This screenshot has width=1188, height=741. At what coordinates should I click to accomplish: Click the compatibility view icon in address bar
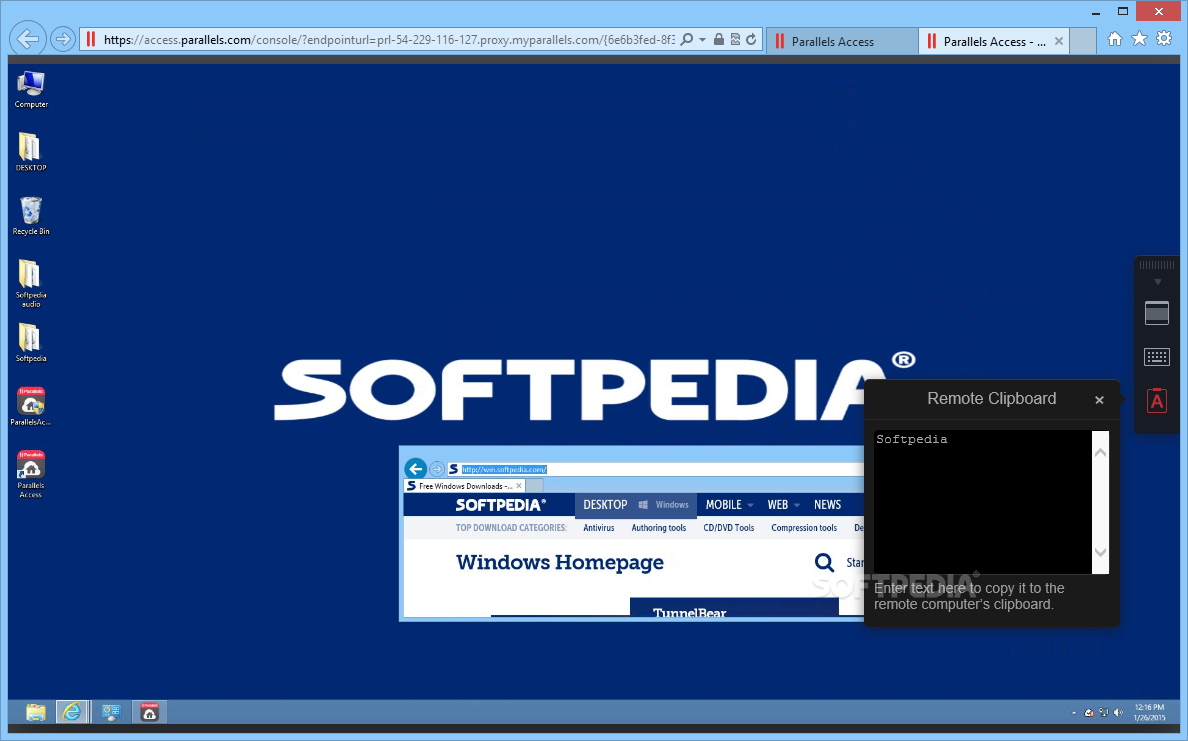click(x=735, y=39)
